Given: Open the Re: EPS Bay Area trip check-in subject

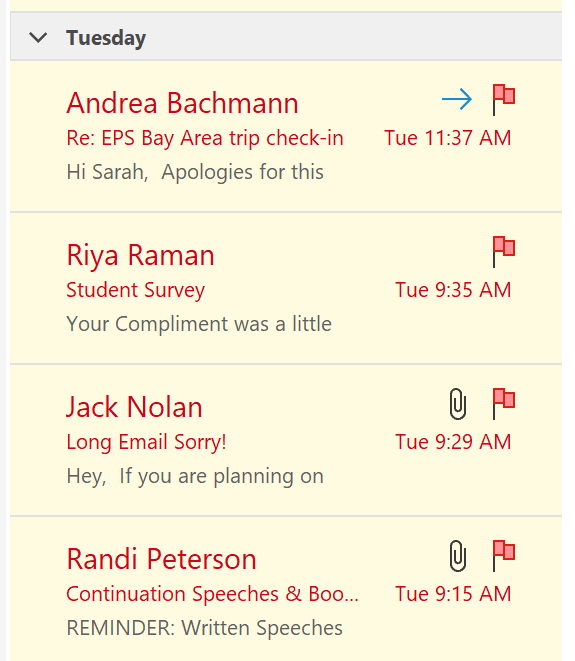Looking at the screenshot, I should click(x=205, y=138).
